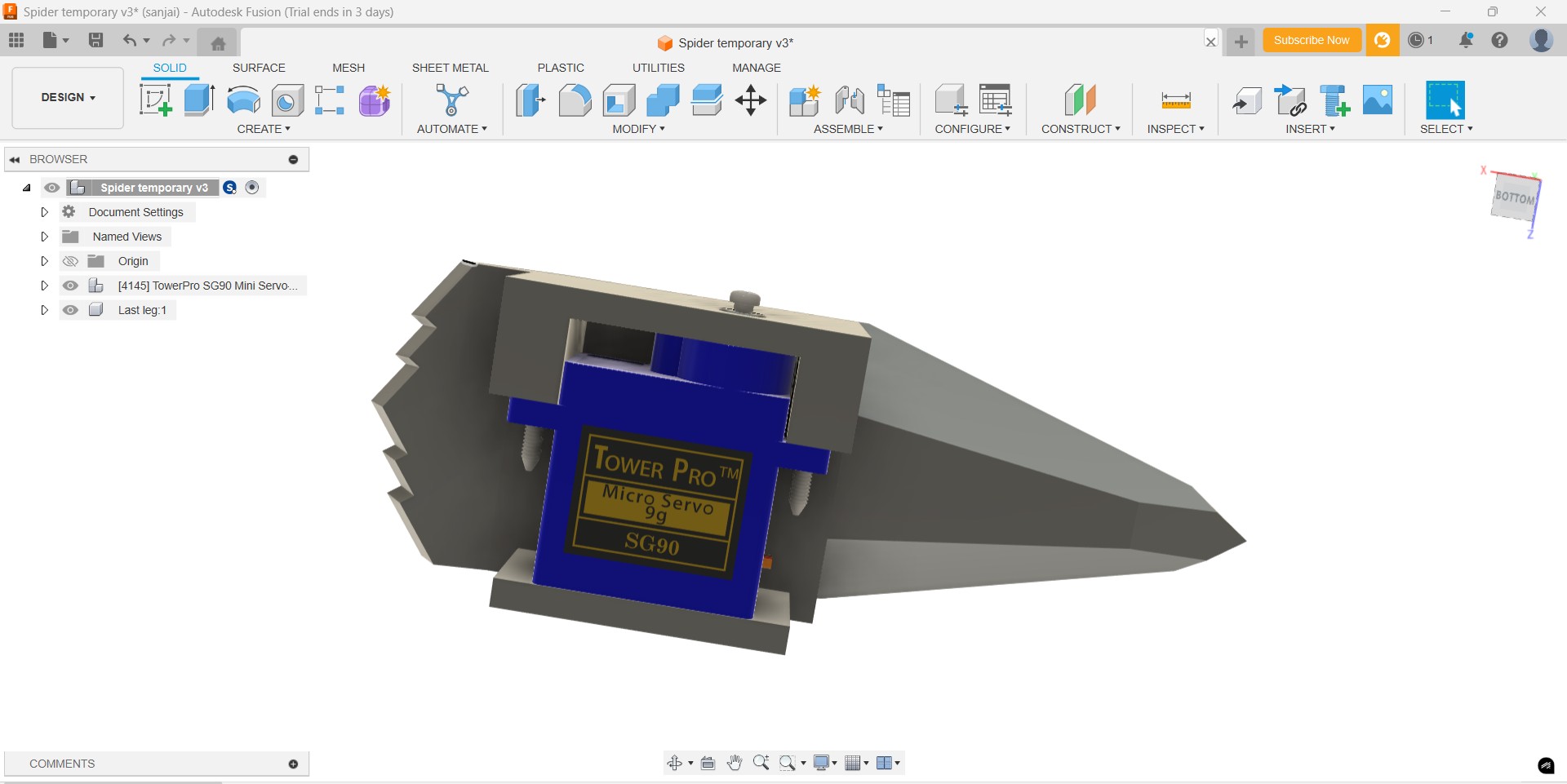Switch to the MESH tab

point(348,68)
